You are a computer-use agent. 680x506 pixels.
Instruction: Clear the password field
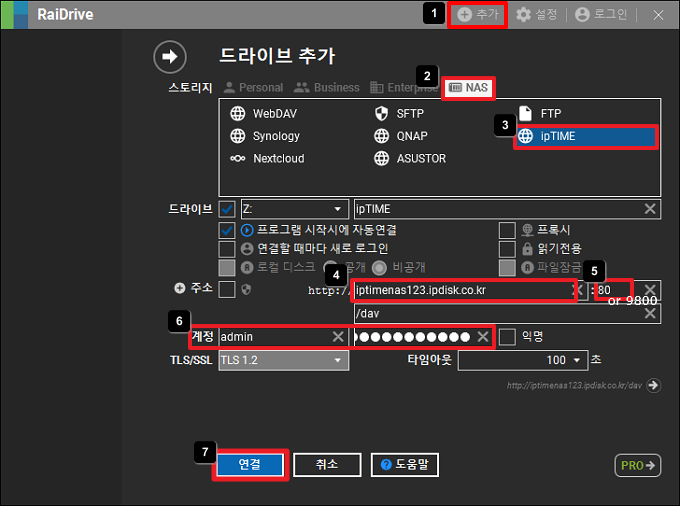[x=483, y=336]
